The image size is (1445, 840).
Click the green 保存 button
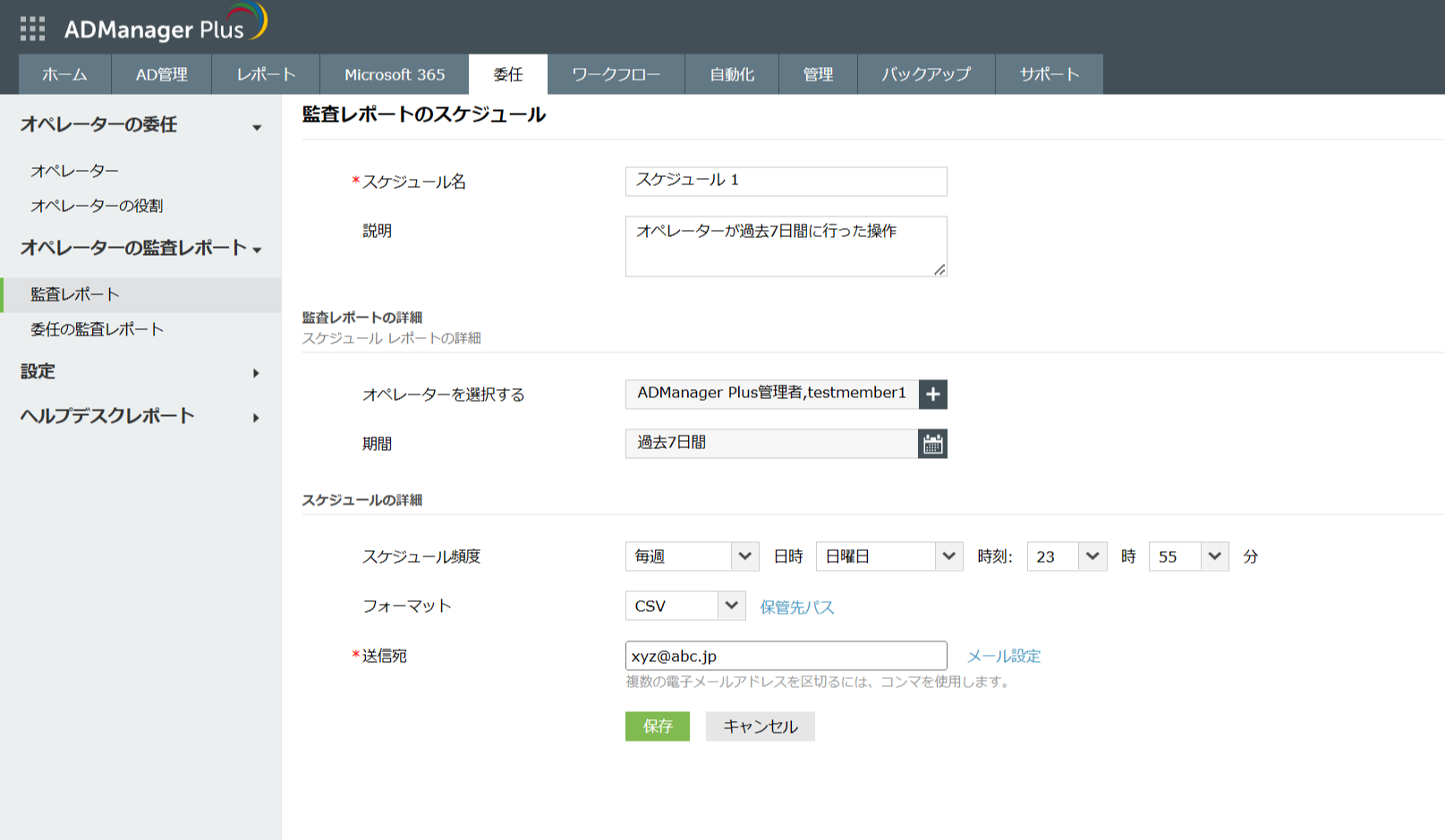657,726
